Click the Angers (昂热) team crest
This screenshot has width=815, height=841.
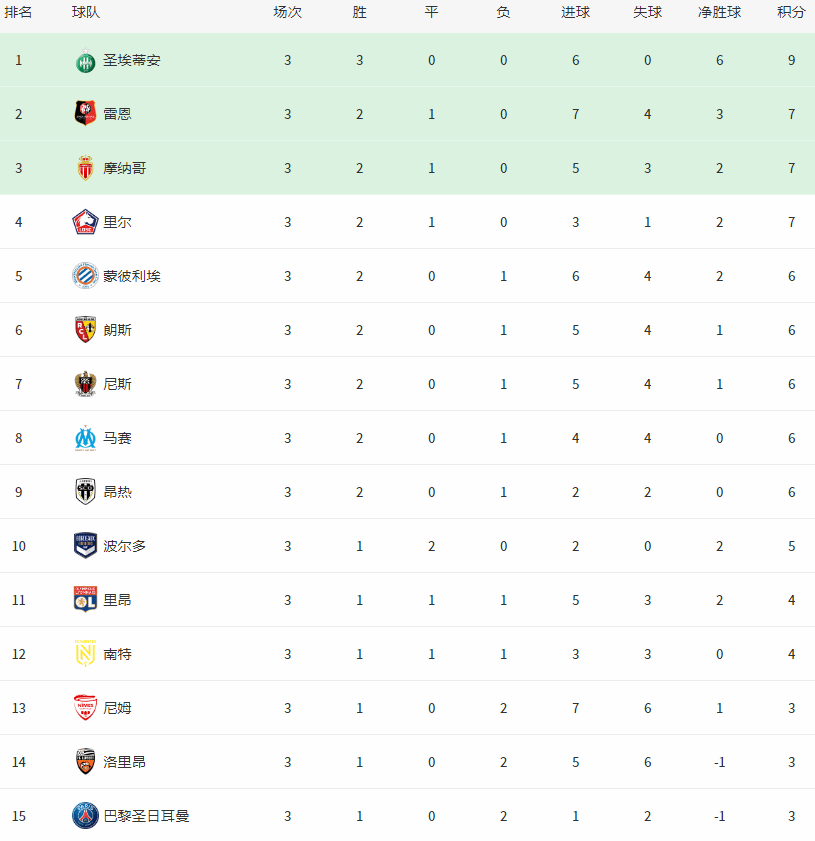click(x=85, y=492)
